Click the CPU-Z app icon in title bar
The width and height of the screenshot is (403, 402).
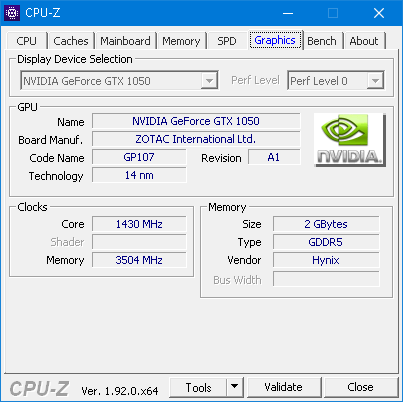click(x=12, y=13)
